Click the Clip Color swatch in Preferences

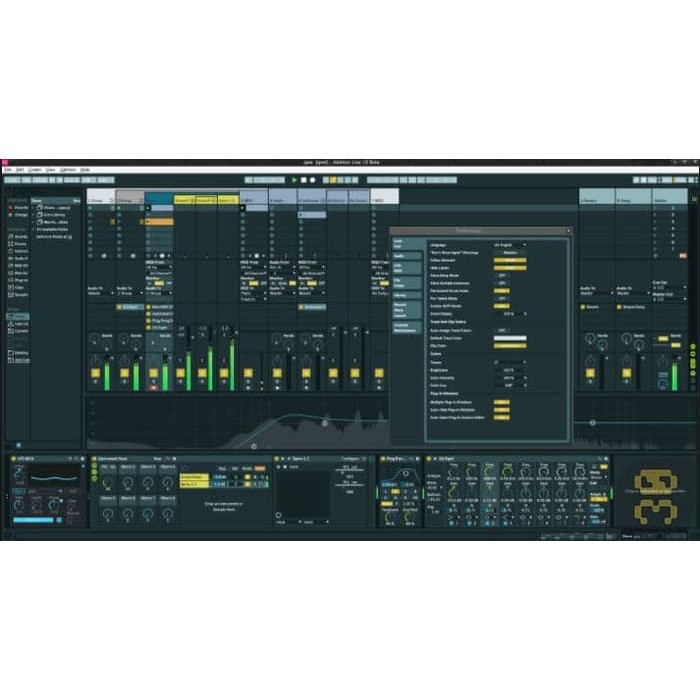[510, 346]
